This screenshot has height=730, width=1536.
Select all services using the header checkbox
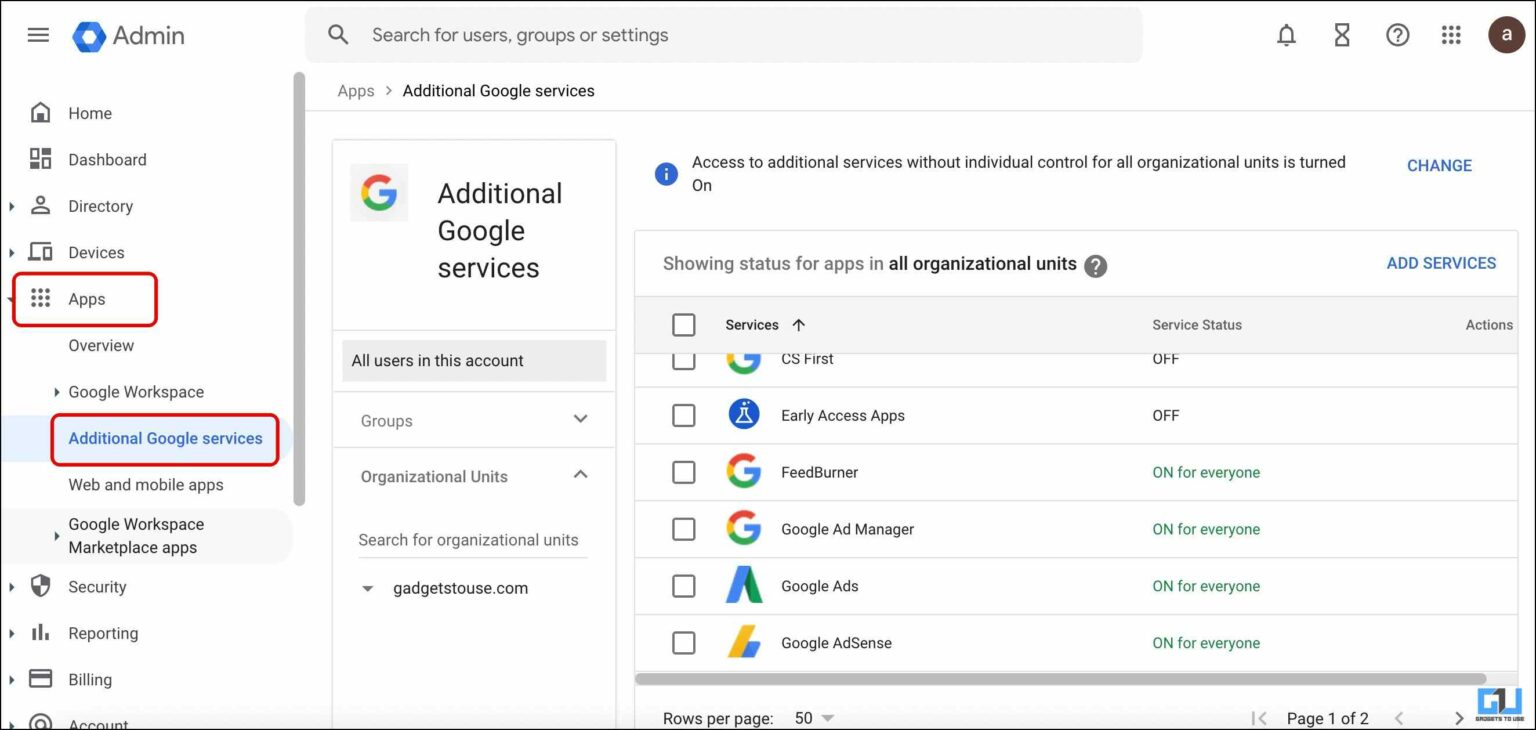pos(683,324)
